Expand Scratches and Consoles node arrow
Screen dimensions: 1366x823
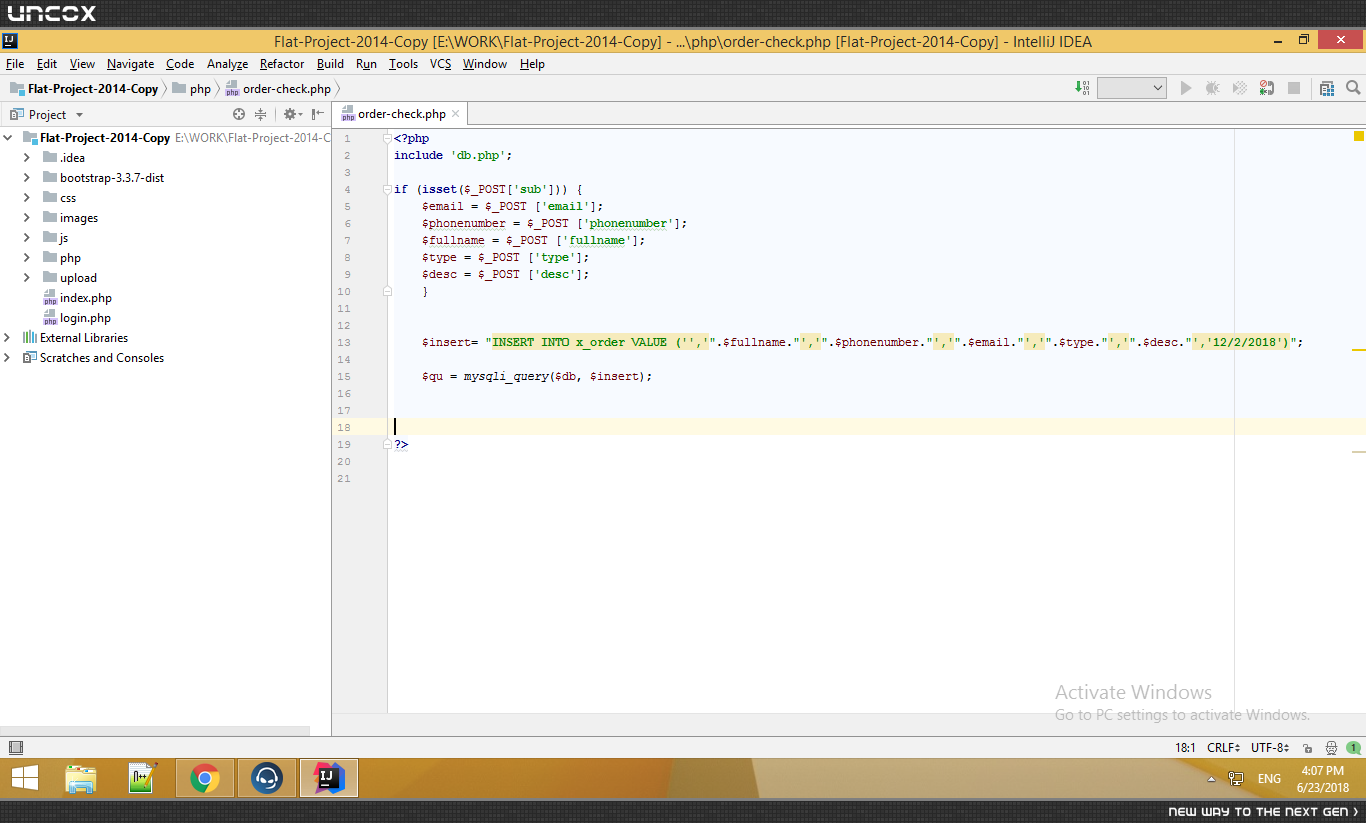click(x=8, y=358)
